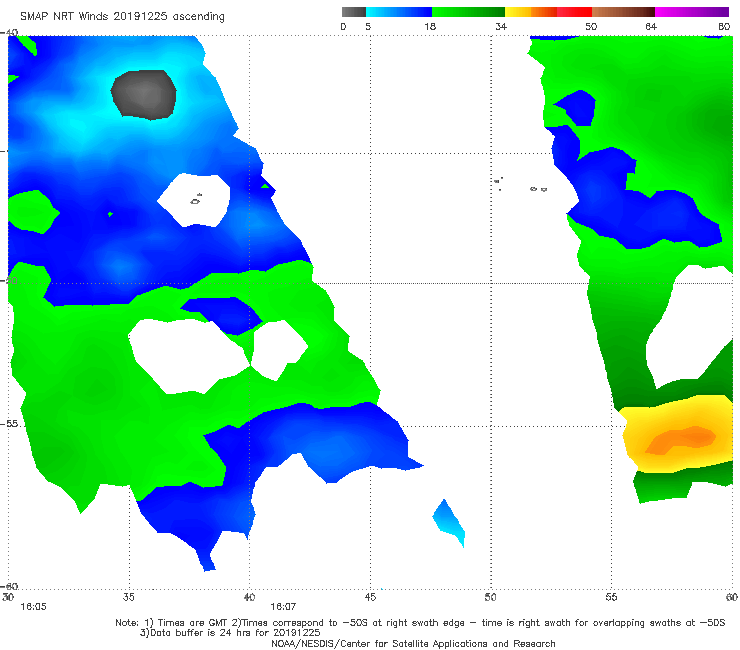Click the "NOAA/NESDIS/Center for Satellite Applications and Research" credit
This screenshot has width=740, height=650.
(x=413, y=644)
